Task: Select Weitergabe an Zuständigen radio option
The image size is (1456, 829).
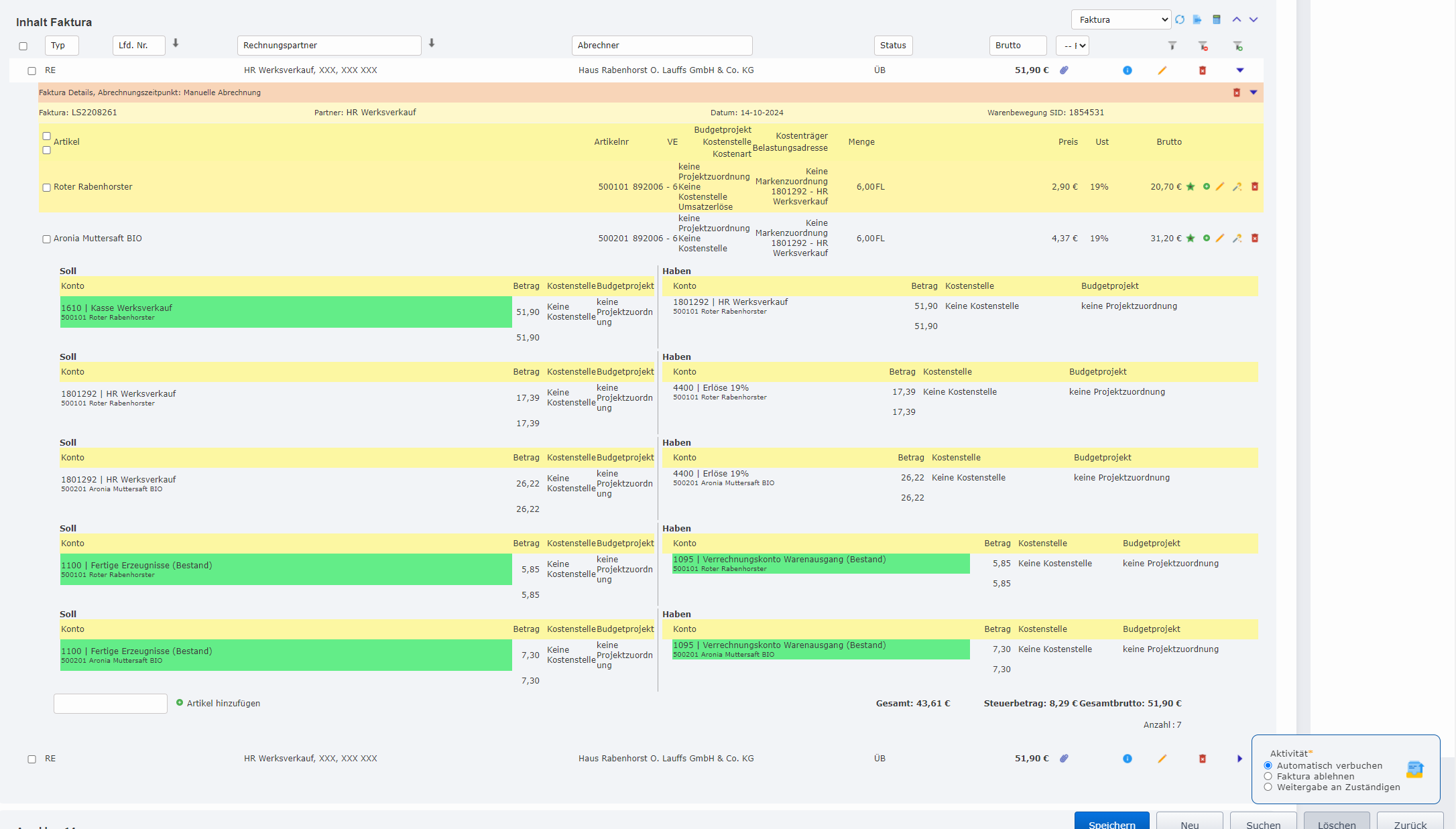Action: point(1268,787)
